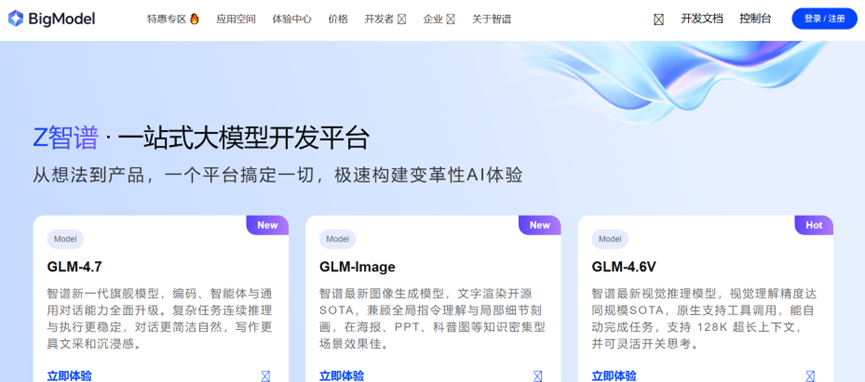Screen dimensions: 865x382
Task: Open the 开发文档 link
Action: (x=702, y=19)
